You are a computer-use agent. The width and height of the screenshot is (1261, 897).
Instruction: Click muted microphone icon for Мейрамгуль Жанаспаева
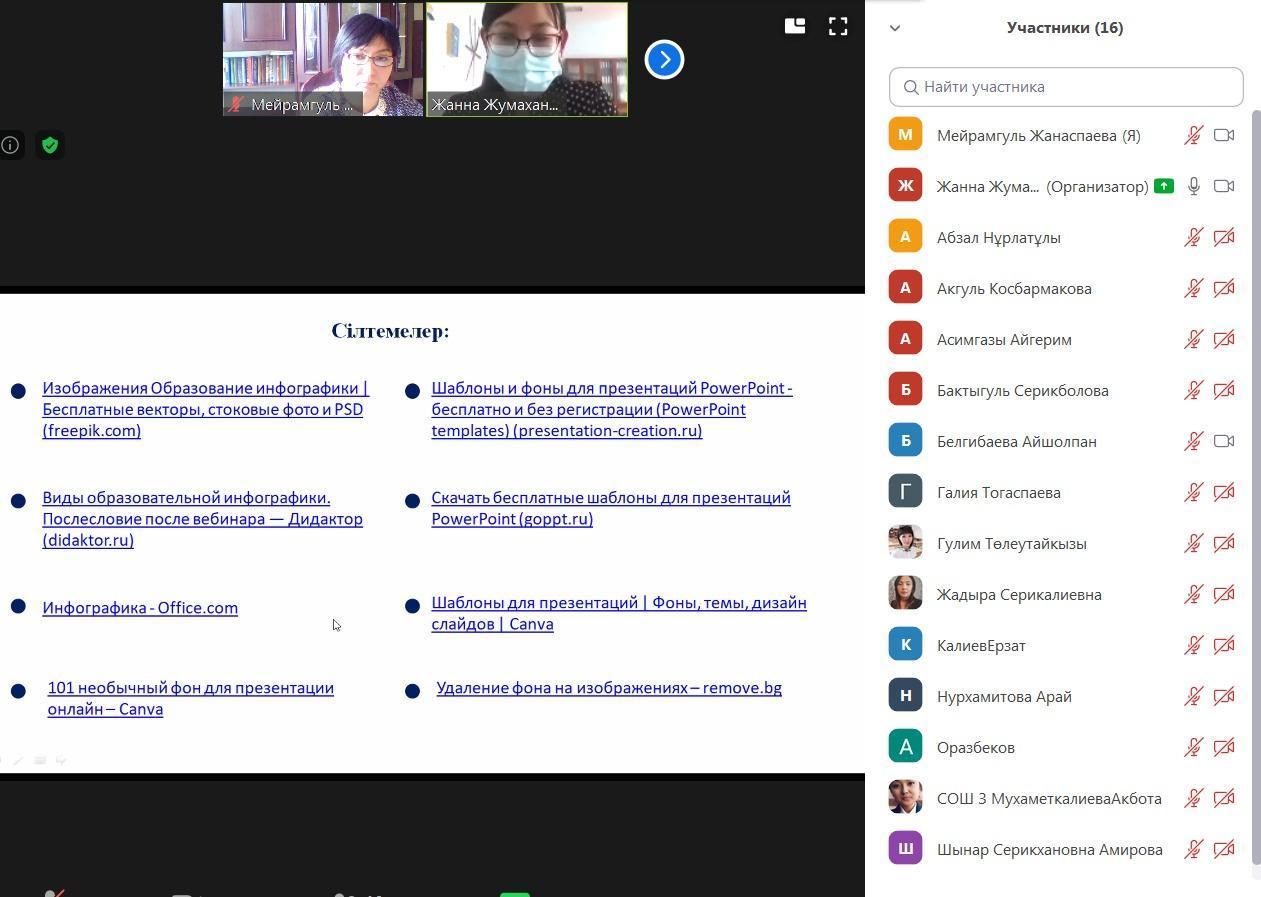tap(1193, 135)
